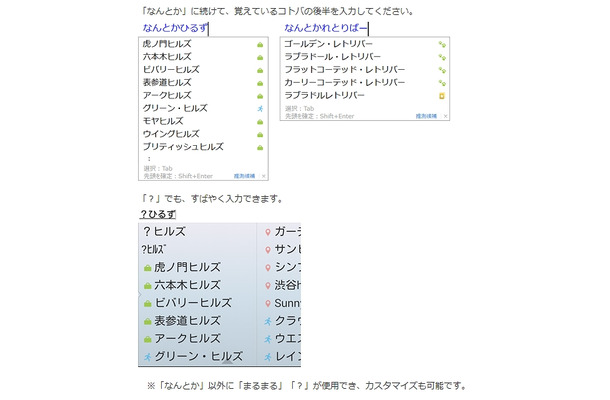The height and width of the screenshot is (400, 610).
Task: Click building icon beside ウイングヒルズ
Action: [x=260, y=135]
